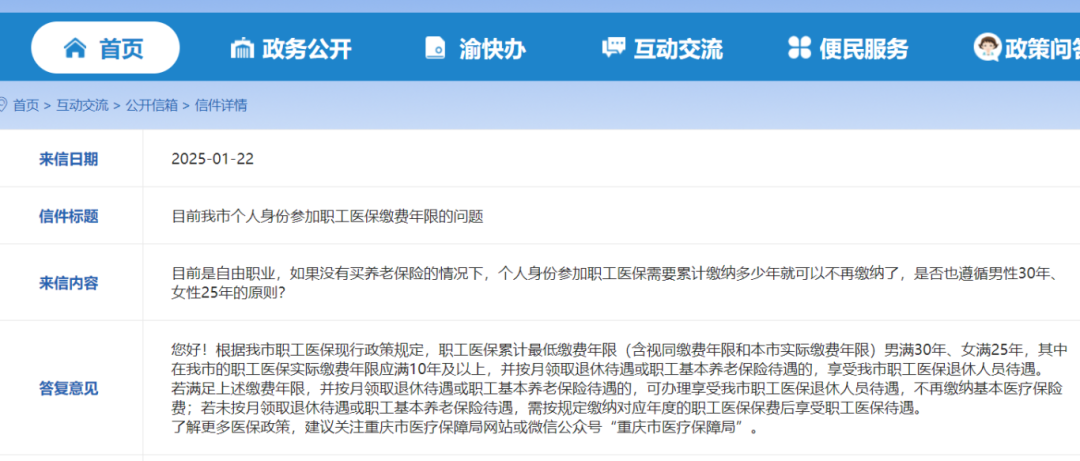Open the 政策问答 navigation entry
Screen dimensions: 1080x461
[x=1027, y=48]
